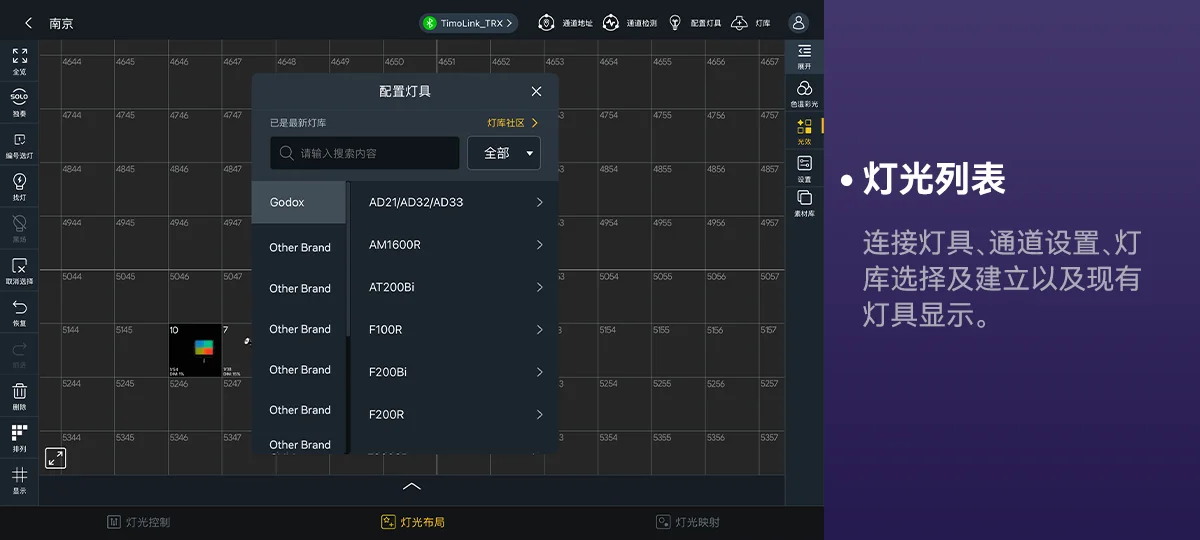Expand the F100R fixture entry
Image resolution: width=1200 pixels, height=540 pixels.
coord(455,329)
